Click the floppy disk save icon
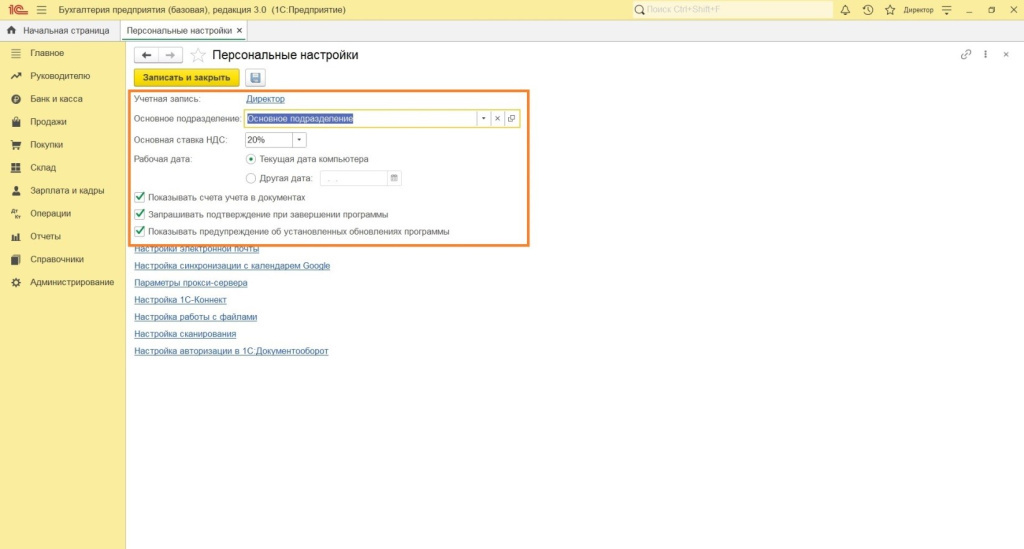 pyautogui.click(x=256, y=78)
